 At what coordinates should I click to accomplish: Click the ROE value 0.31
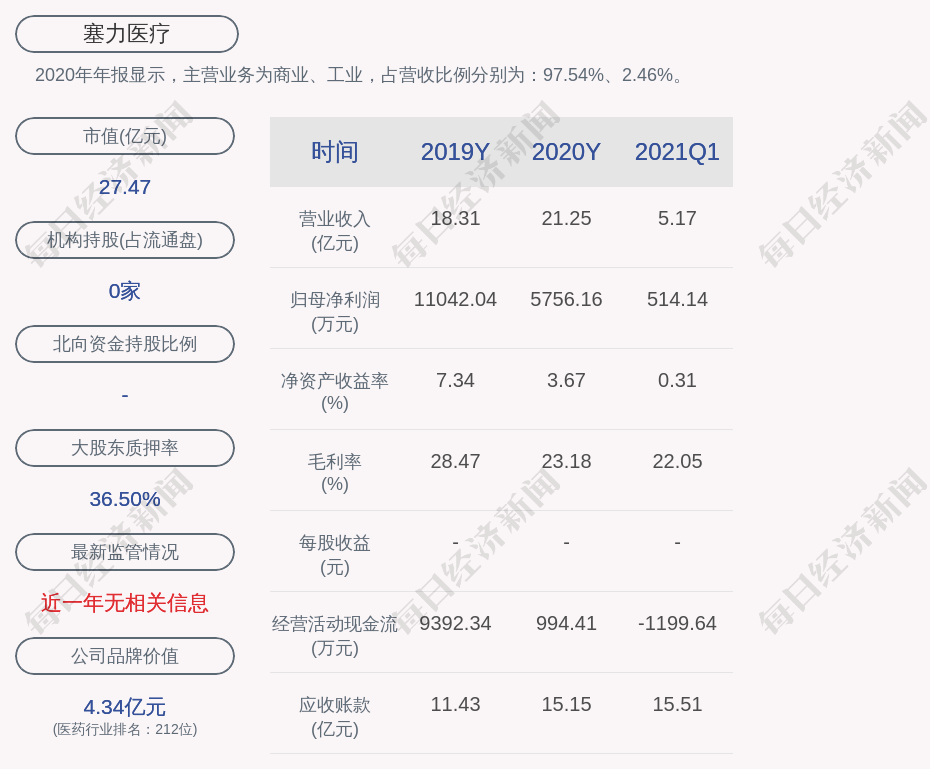coord(677,380)
